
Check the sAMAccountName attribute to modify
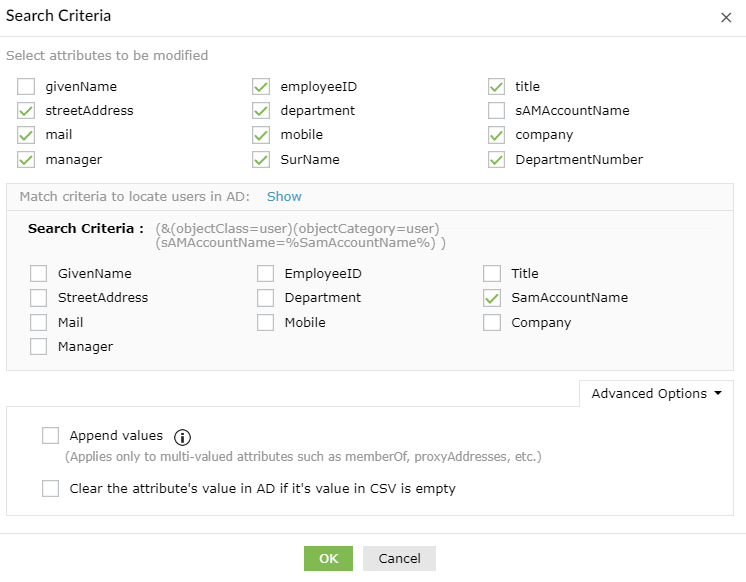coord(497,111)
